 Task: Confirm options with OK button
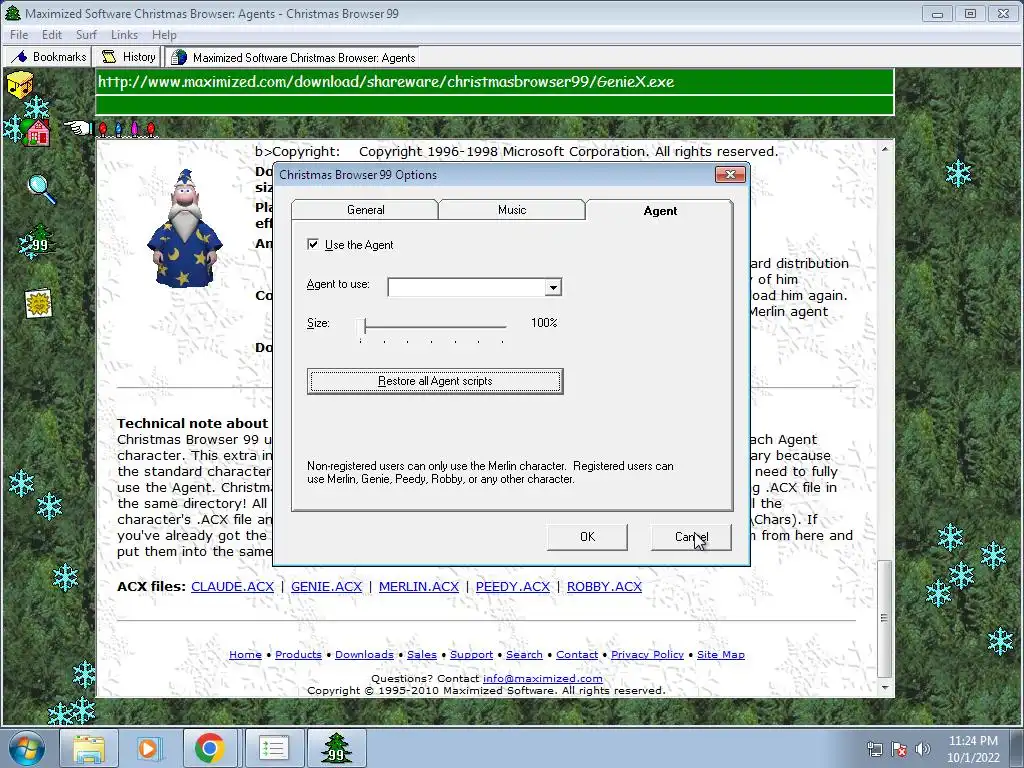click(587, 537)
